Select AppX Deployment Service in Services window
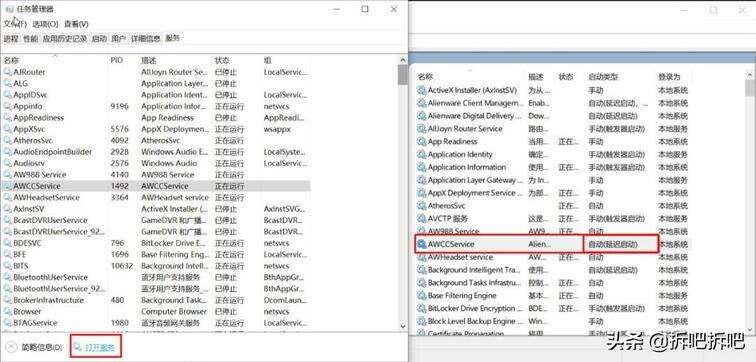 pos(553,193)
